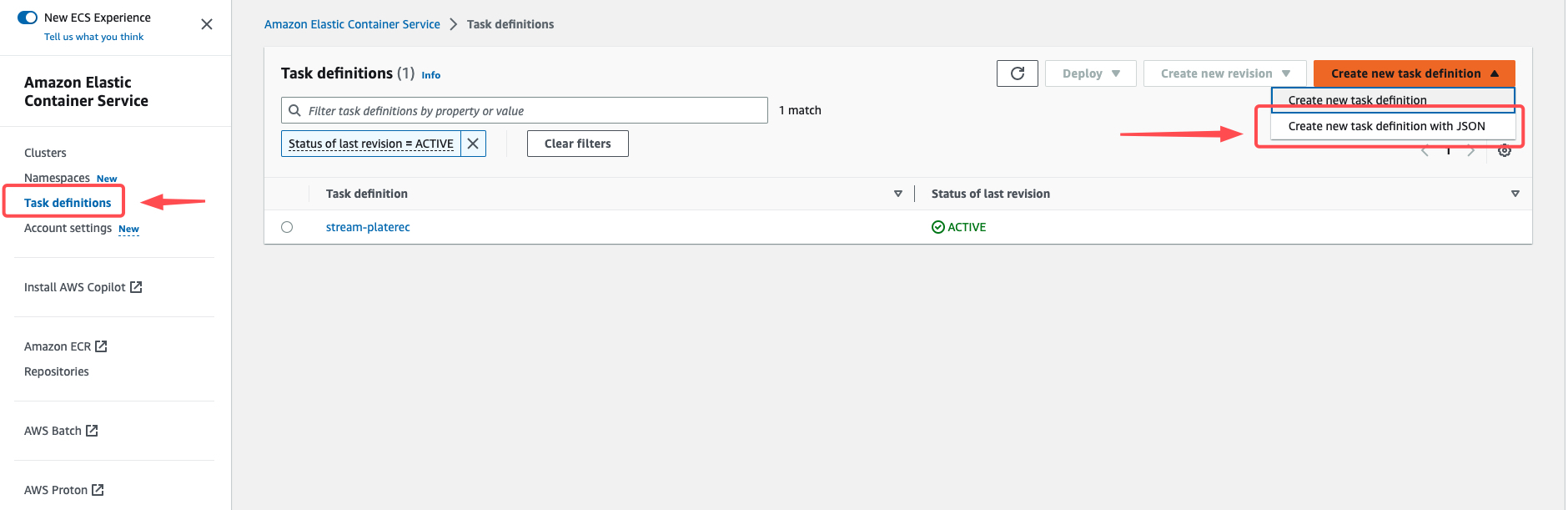
Task: Click the filter task definitions search field
Action: pos(534,110)
